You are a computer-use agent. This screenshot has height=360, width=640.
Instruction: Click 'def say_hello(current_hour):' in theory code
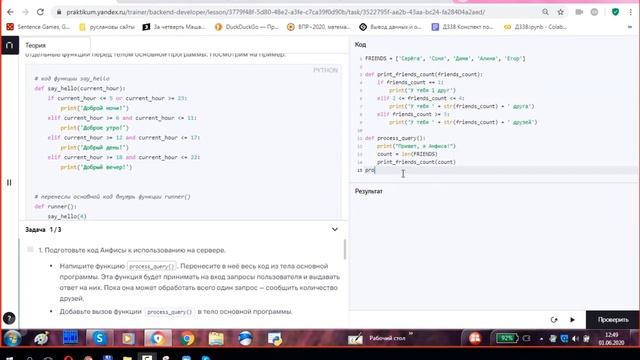click(x=80, y=89)
